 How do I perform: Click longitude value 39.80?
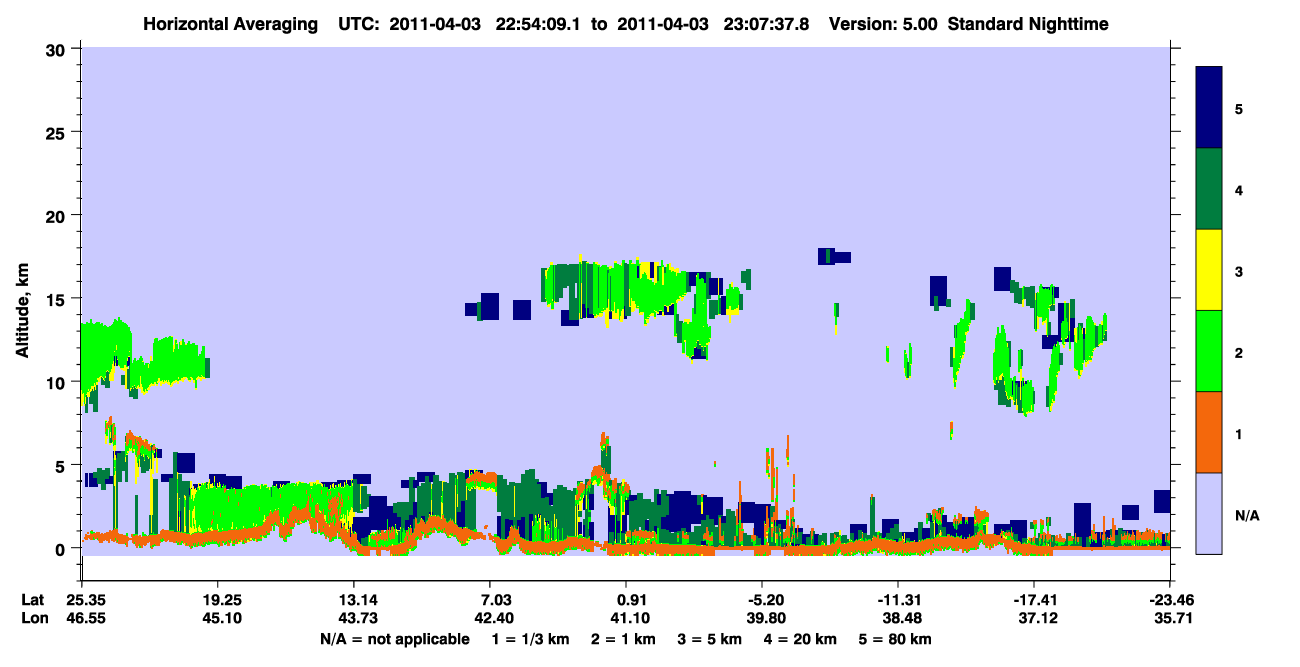point(766,619)
